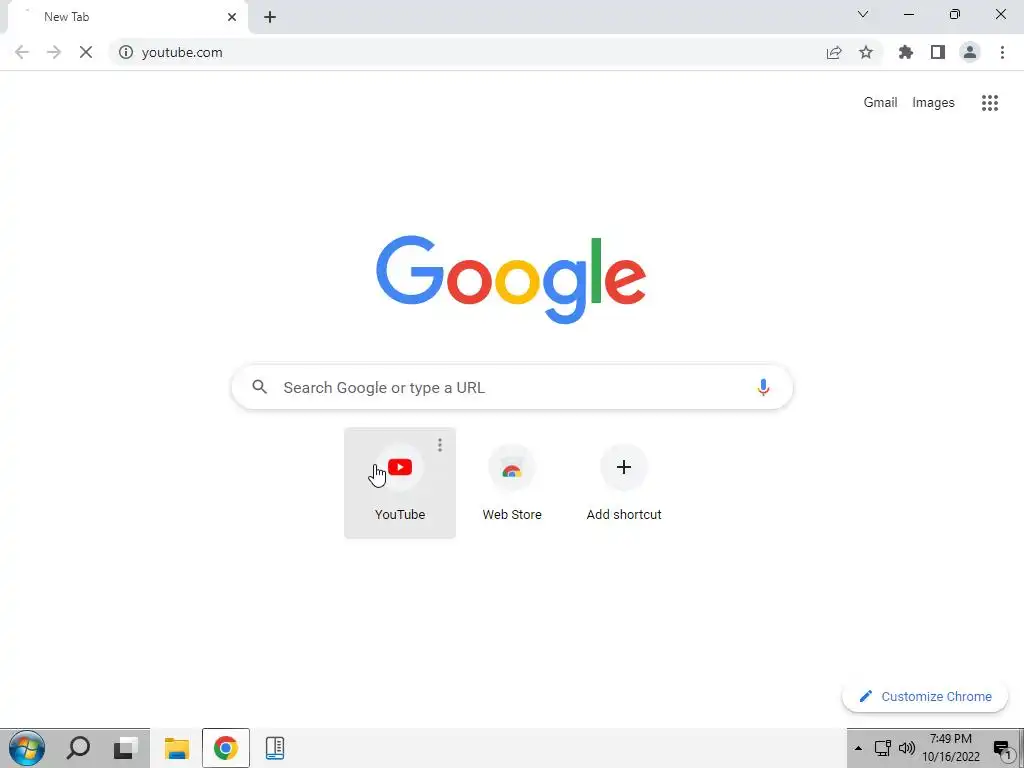Open the profile avatar menu
The width and height of the screenshot is (1024, 768).
[970, 52]
